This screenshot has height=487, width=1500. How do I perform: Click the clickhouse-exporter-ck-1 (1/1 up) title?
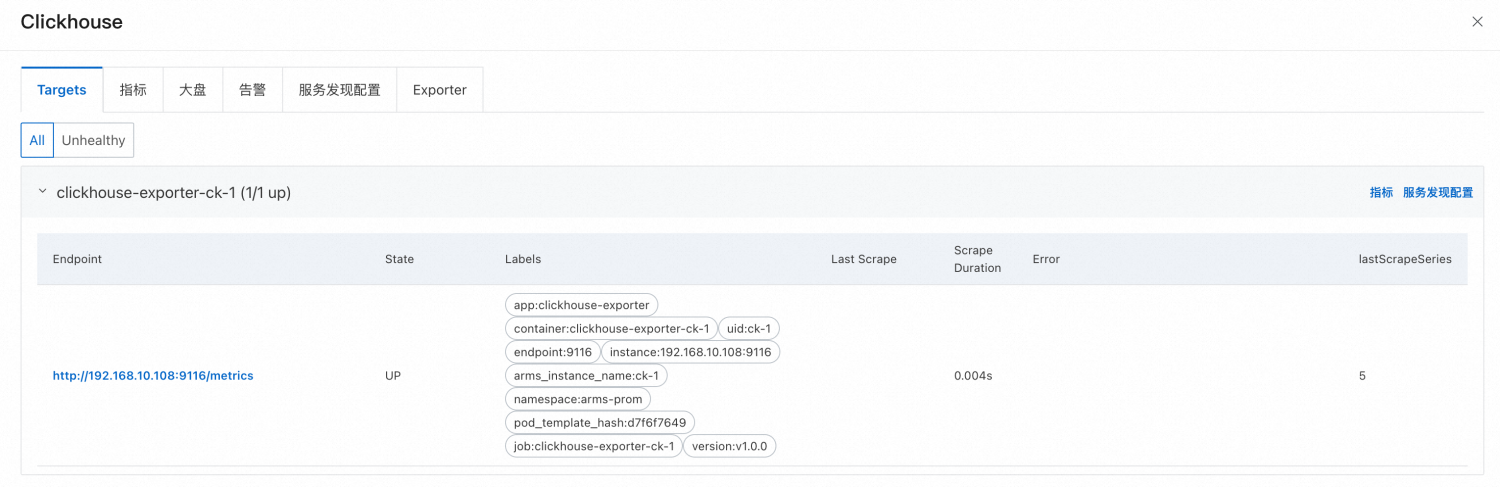tap(174, 192)
